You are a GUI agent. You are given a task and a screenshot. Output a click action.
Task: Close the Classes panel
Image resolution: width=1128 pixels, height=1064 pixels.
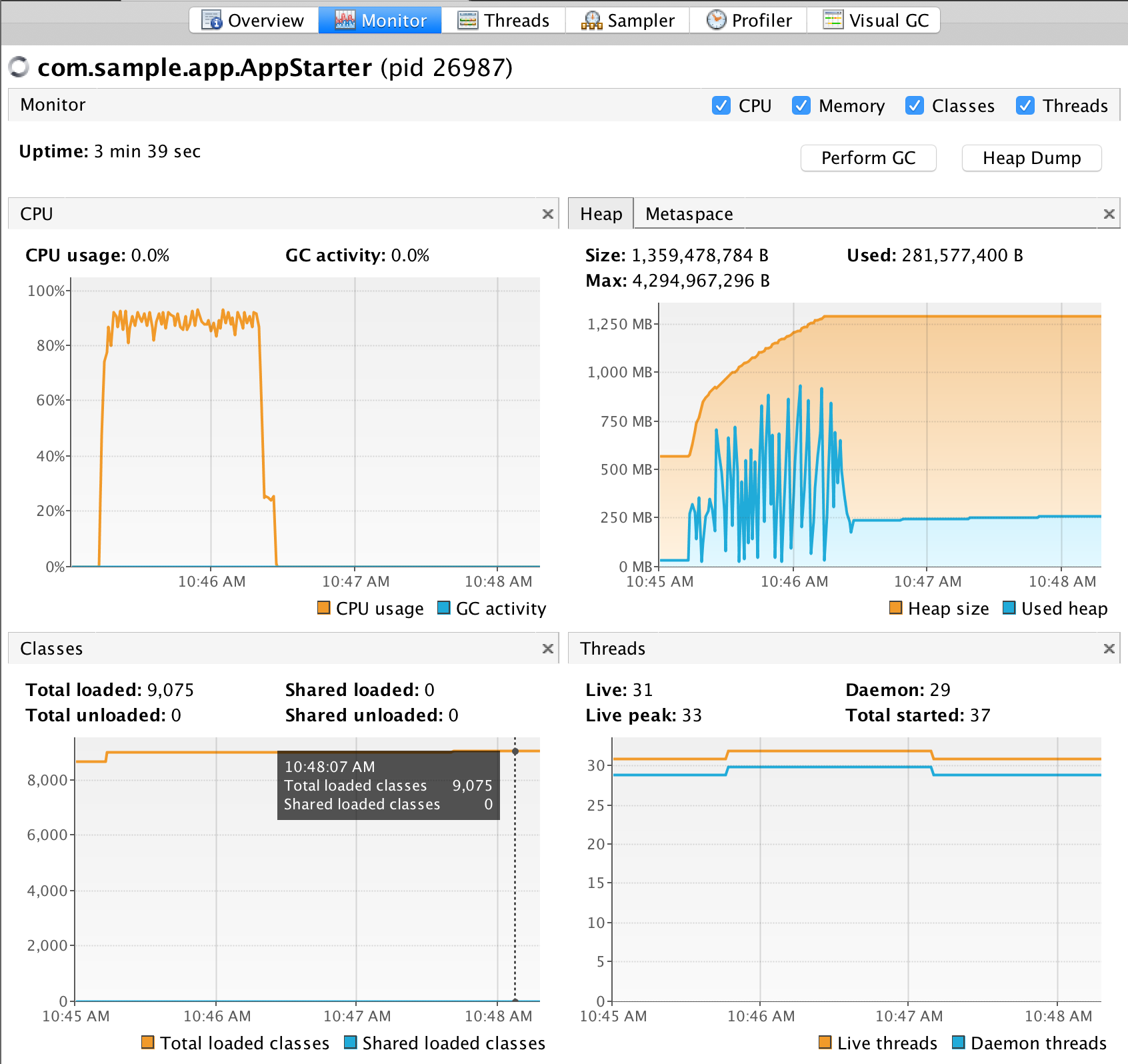click(548, 649)
